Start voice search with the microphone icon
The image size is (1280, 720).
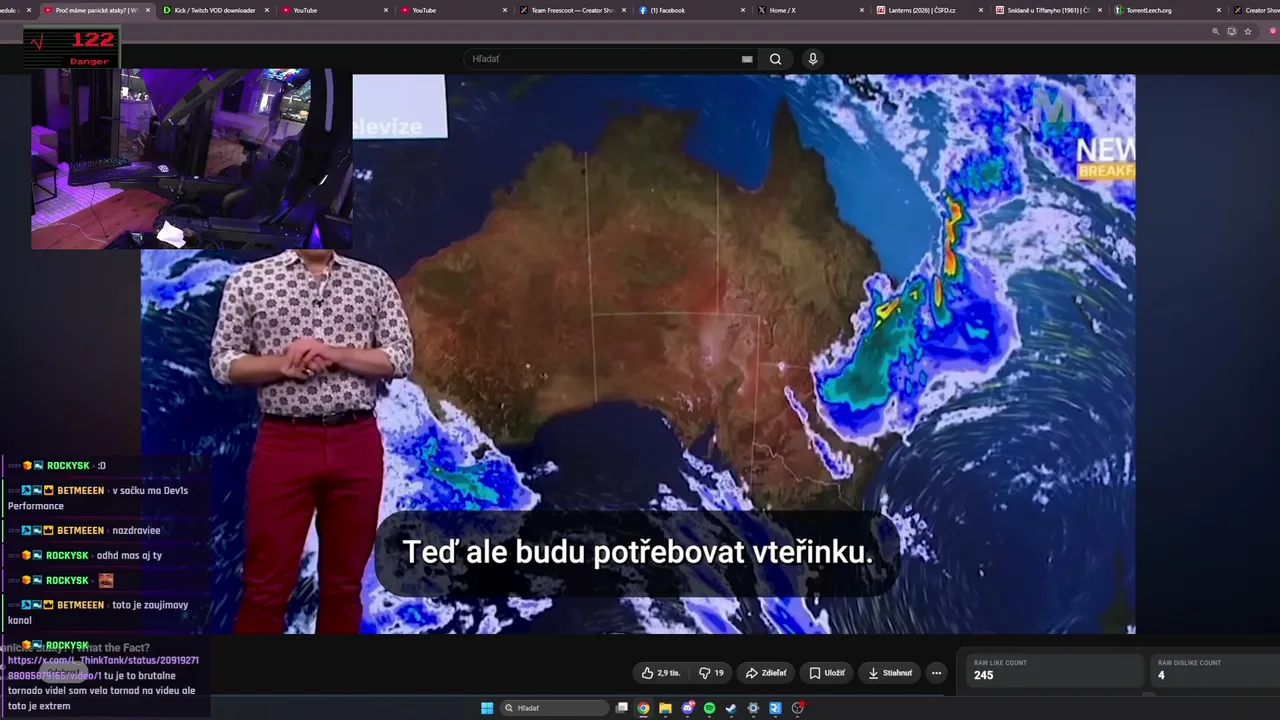[813, 59]
